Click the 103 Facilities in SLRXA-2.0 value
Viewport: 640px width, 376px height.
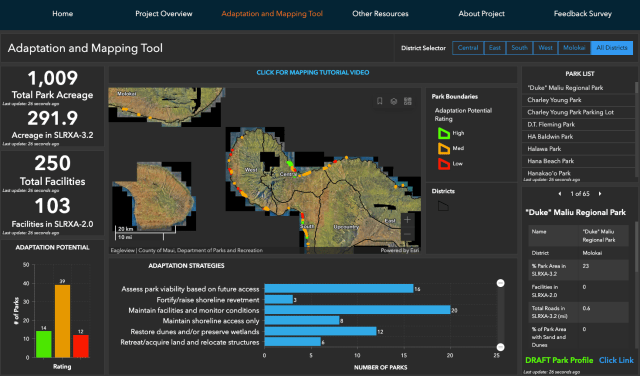[x=52, y=206]
